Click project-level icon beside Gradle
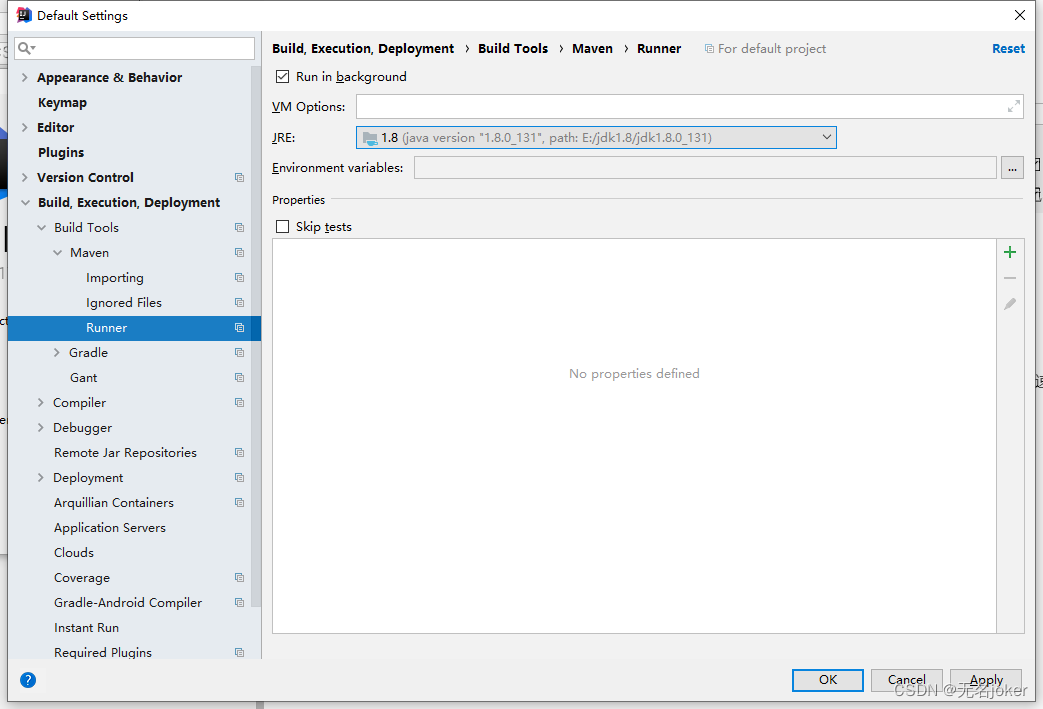 [x=239, y=353]
